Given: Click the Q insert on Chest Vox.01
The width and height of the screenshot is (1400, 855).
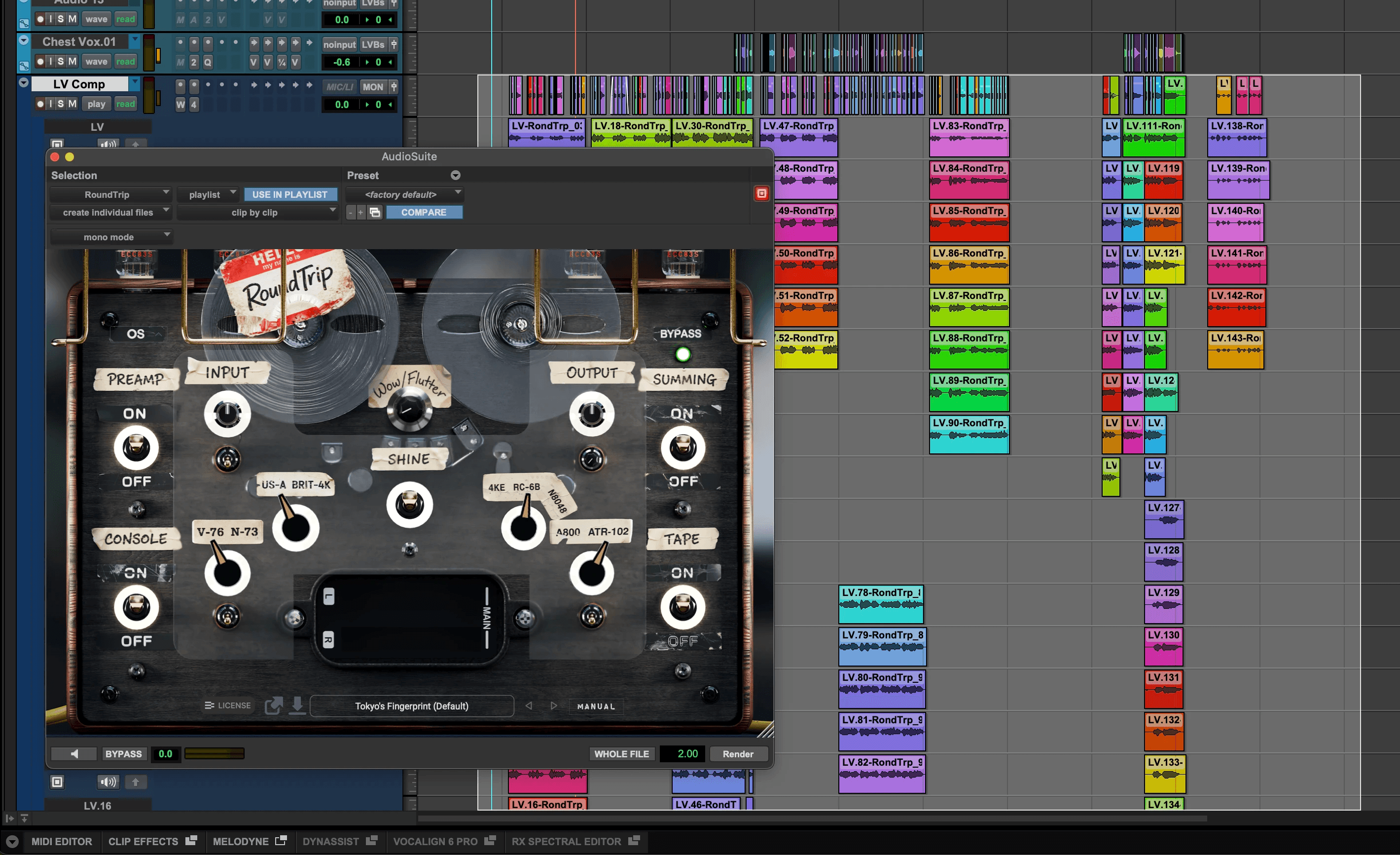Looking at the screenshot, I should tap(208, 62).
